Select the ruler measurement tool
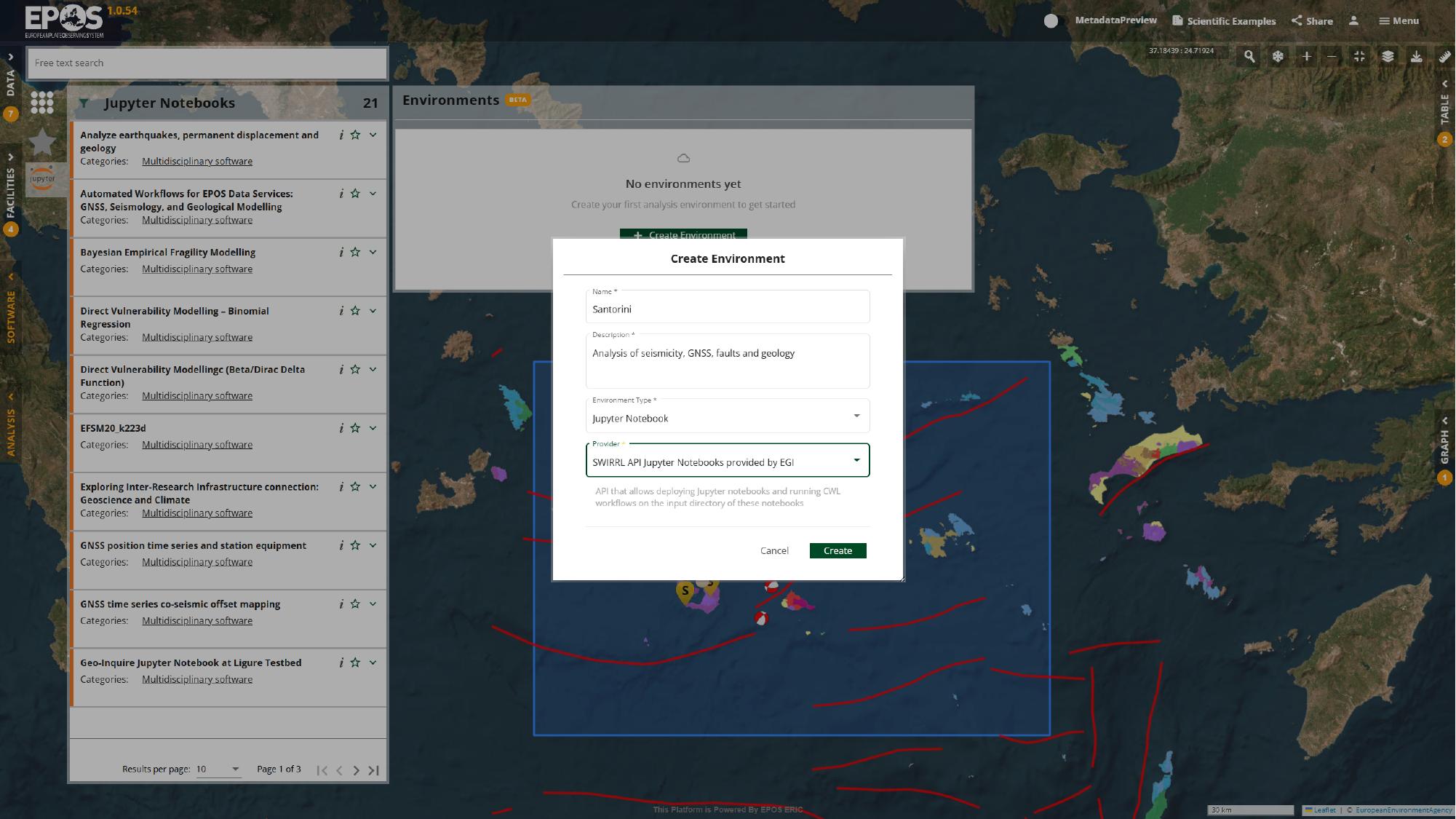Viewport: 1456px width, 819px height. [x=1444, y=56]
